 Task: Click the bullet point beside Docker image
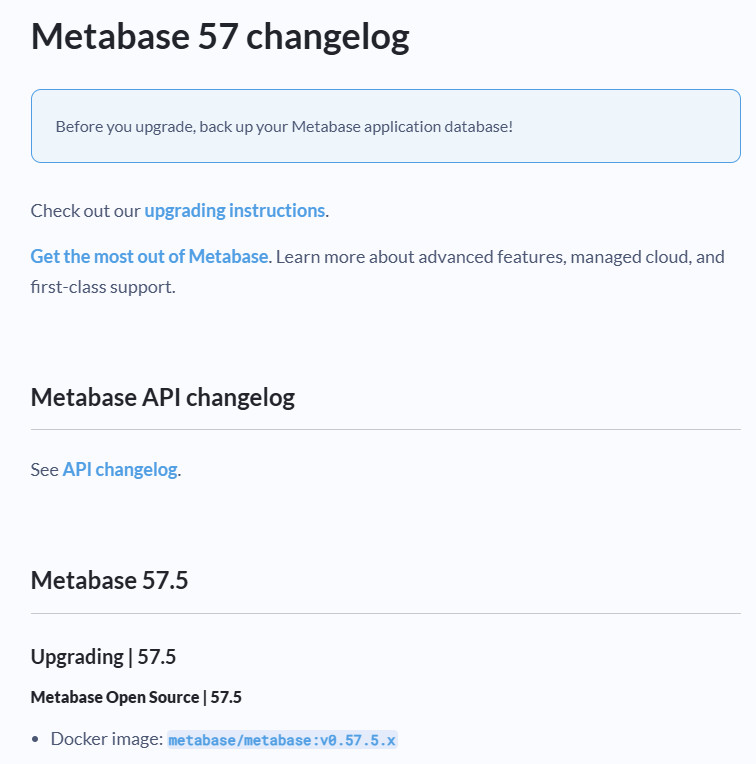37,740
